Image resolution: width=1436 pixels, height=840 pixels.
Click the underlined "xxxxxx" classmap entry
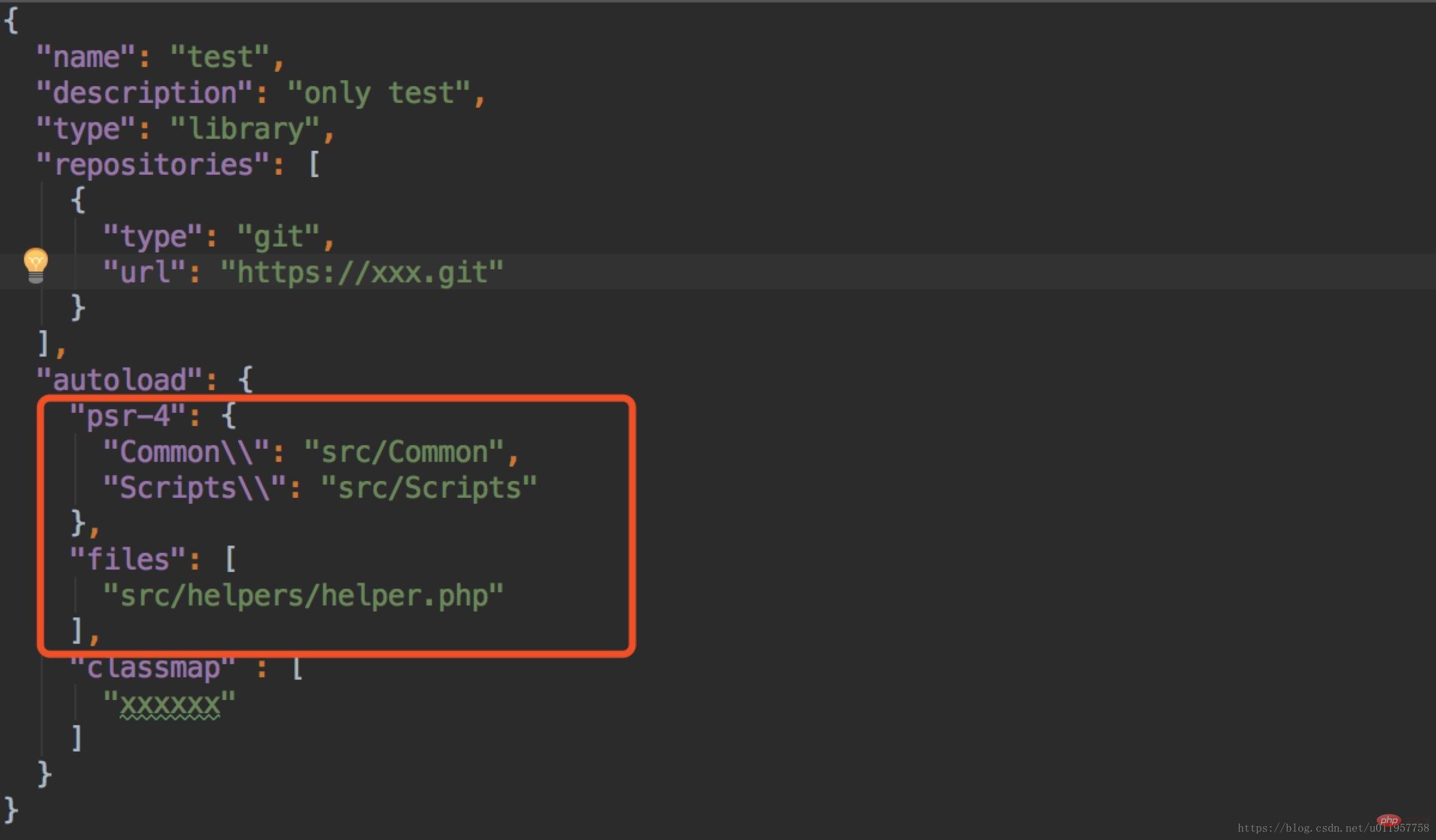point(170,704)
